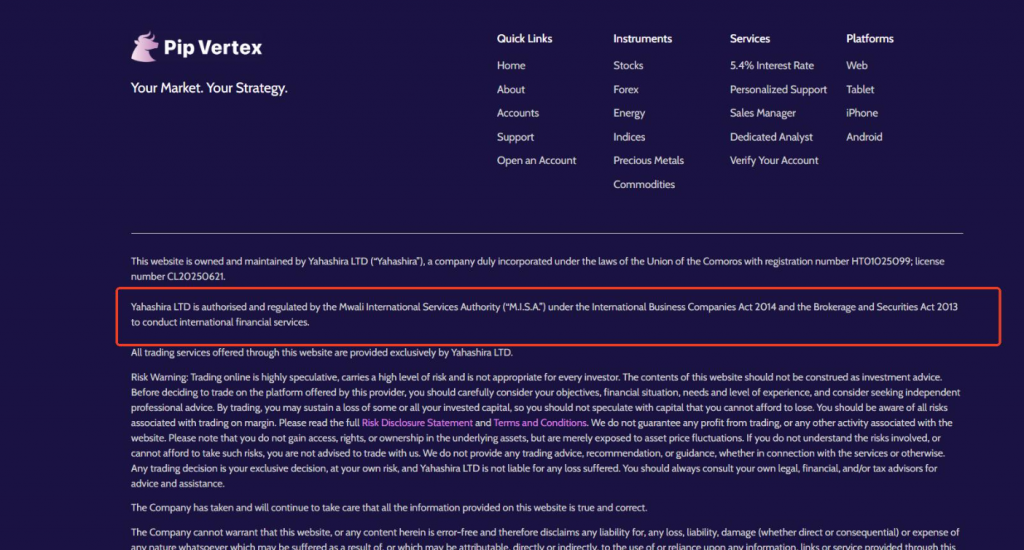The image size is (1024, 550).
Task: Click Personalized Support link
Action: [778, 89]
